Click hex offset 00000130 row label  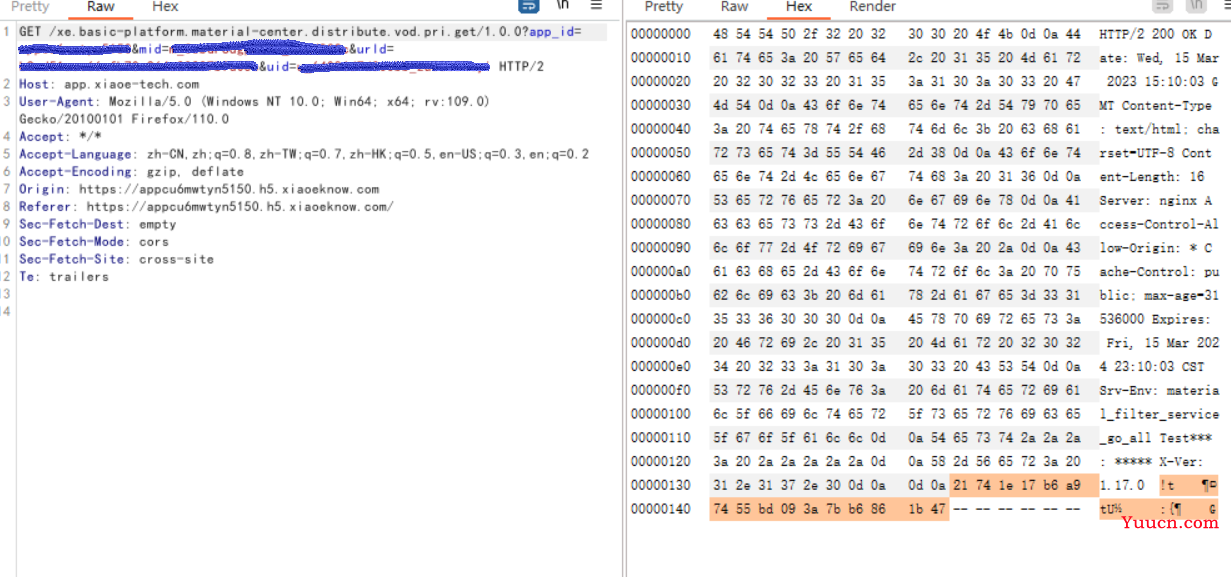(660, 485)
